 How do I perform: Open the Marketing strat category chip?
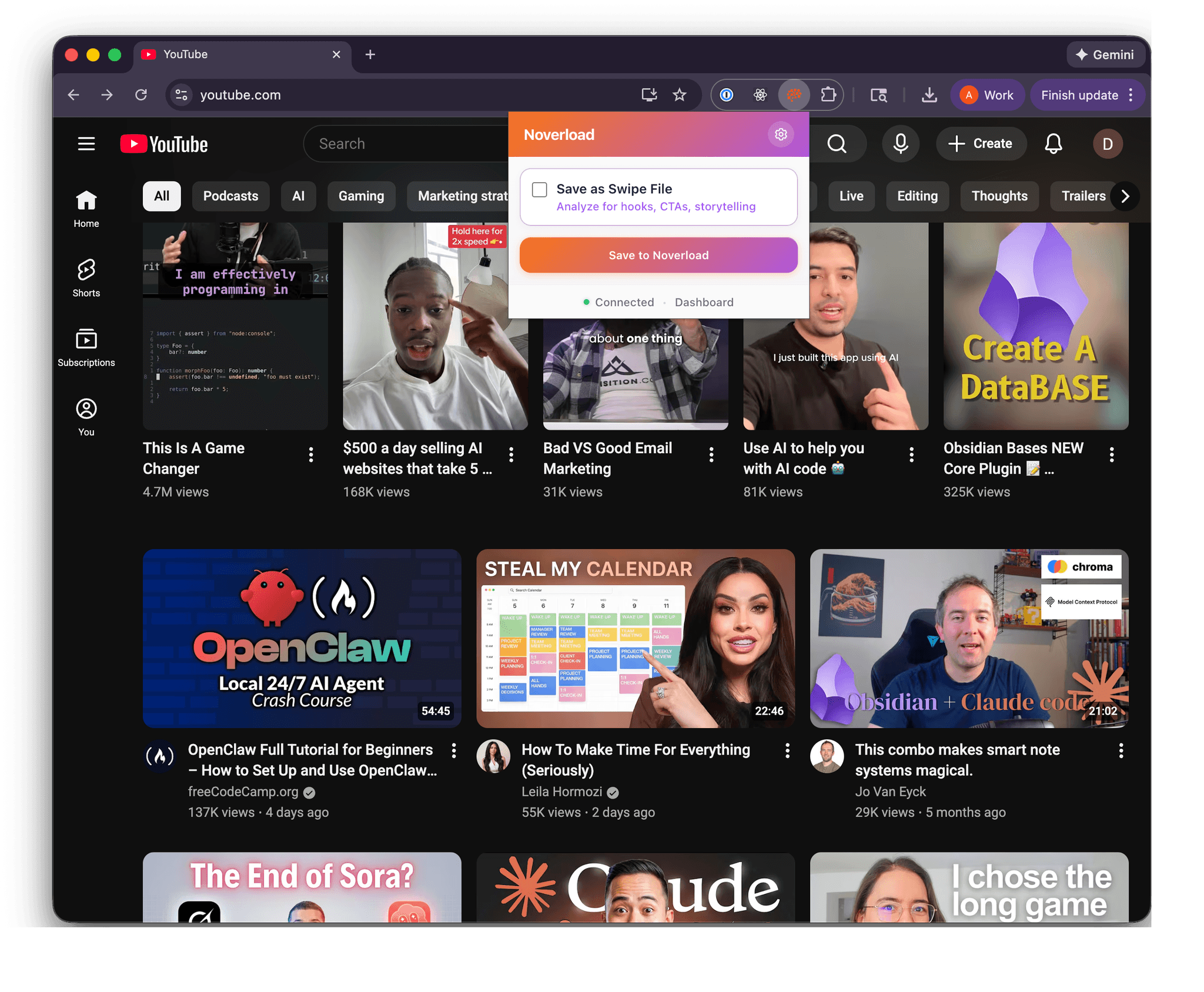tap(458, 196)
